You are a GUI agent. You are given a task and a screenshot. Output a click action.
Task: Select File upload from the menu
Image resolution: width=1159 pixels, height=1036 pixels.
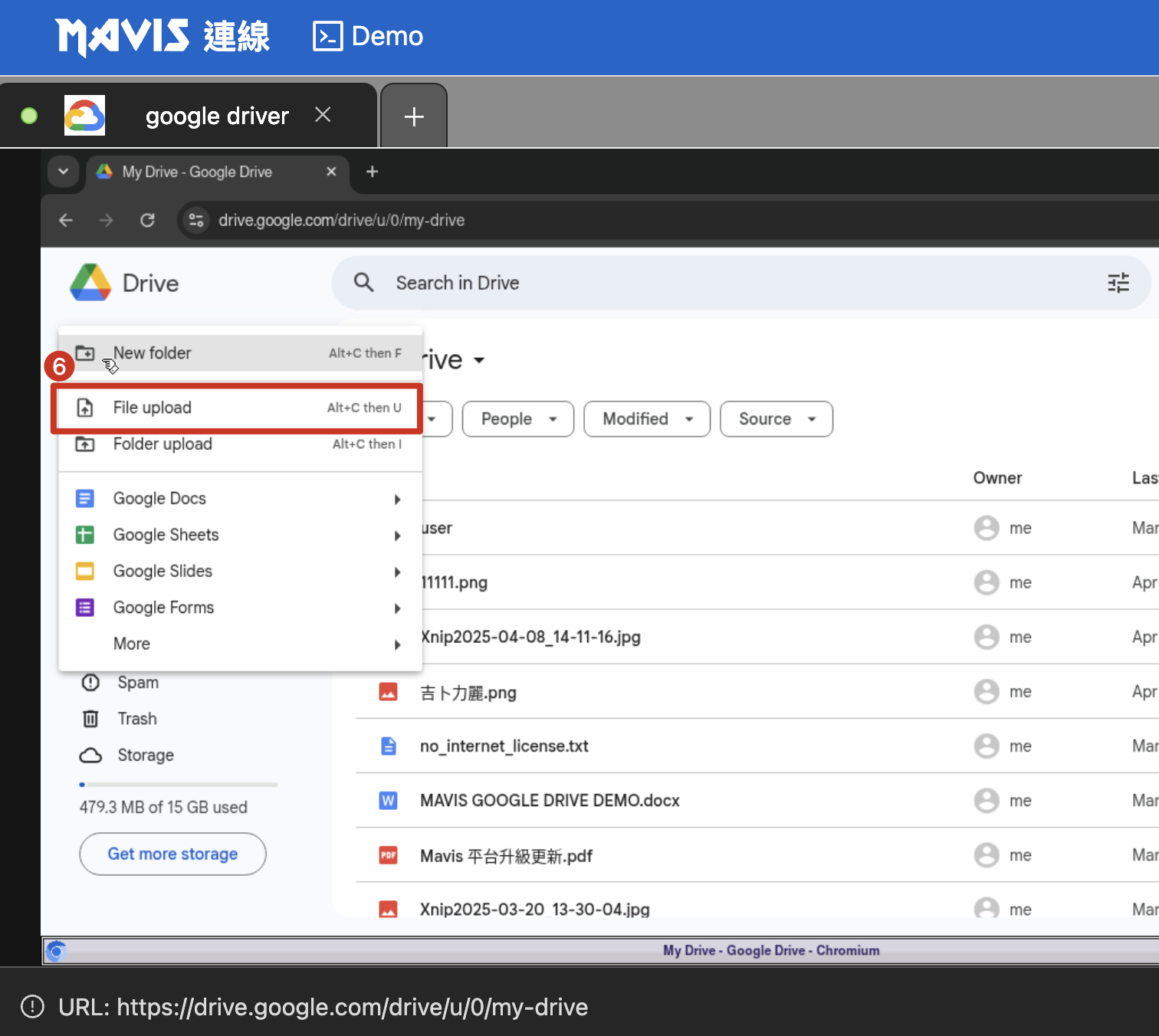[153, 408]
